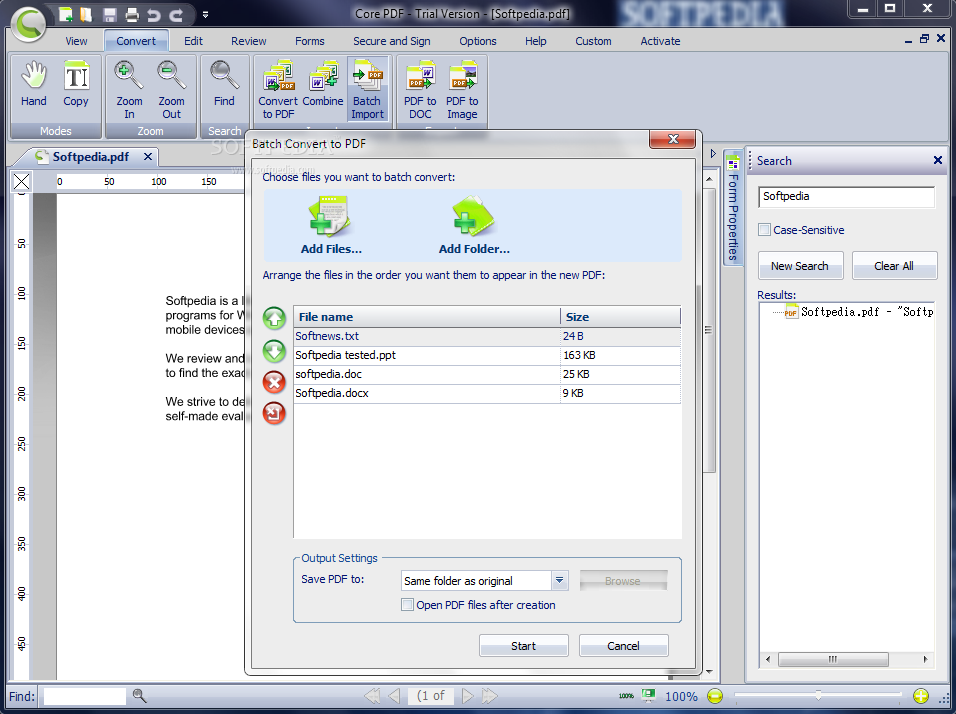The image size is (956, 714).
Task: Open the Save PDF to dropdown
Action: (x=560, y=580)
